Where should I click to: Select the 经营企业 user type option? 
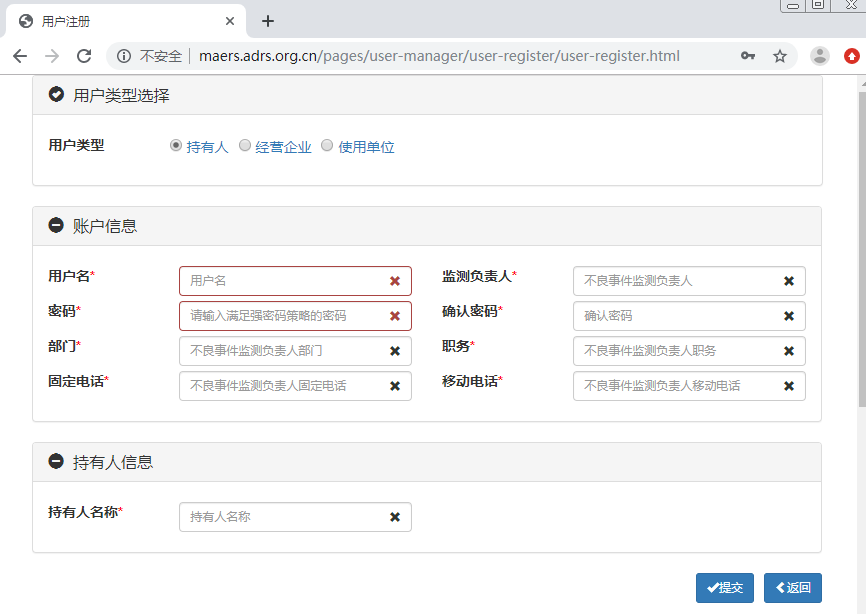tap(245, 146)
